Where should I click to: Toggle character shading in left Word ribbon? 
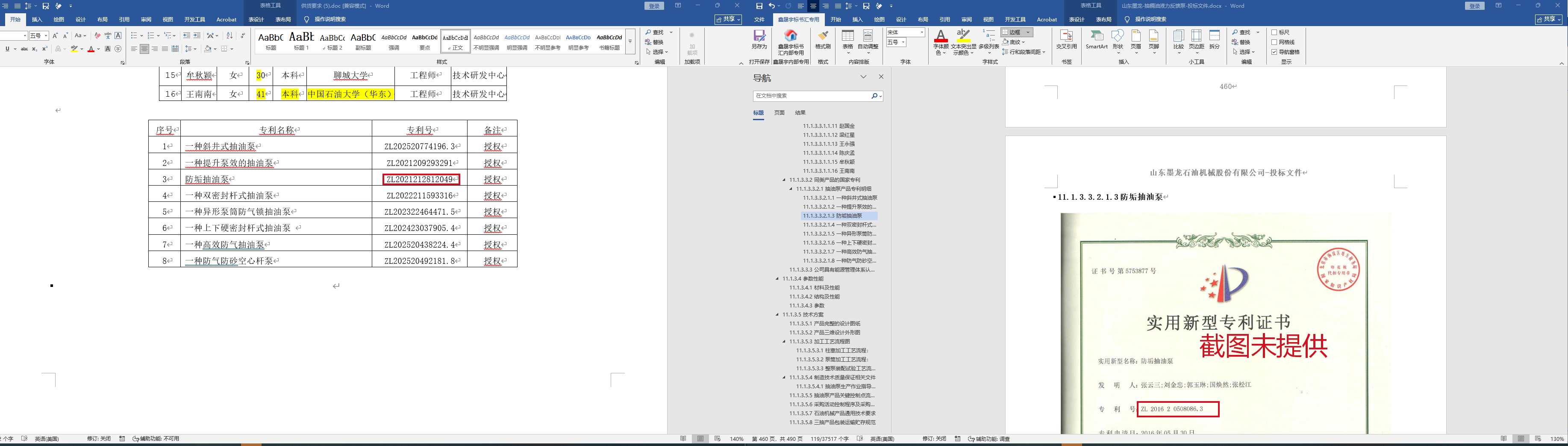click(108, 49)
